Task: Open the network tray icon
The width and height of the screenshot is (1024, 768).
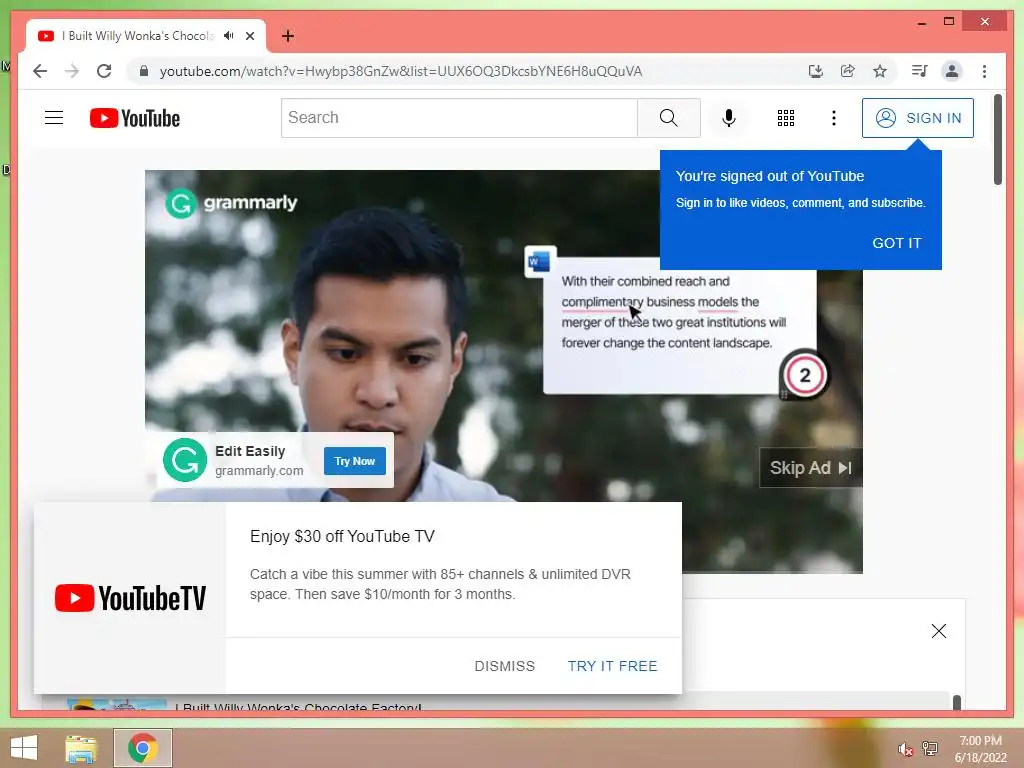Action: (x=930, y=748)
